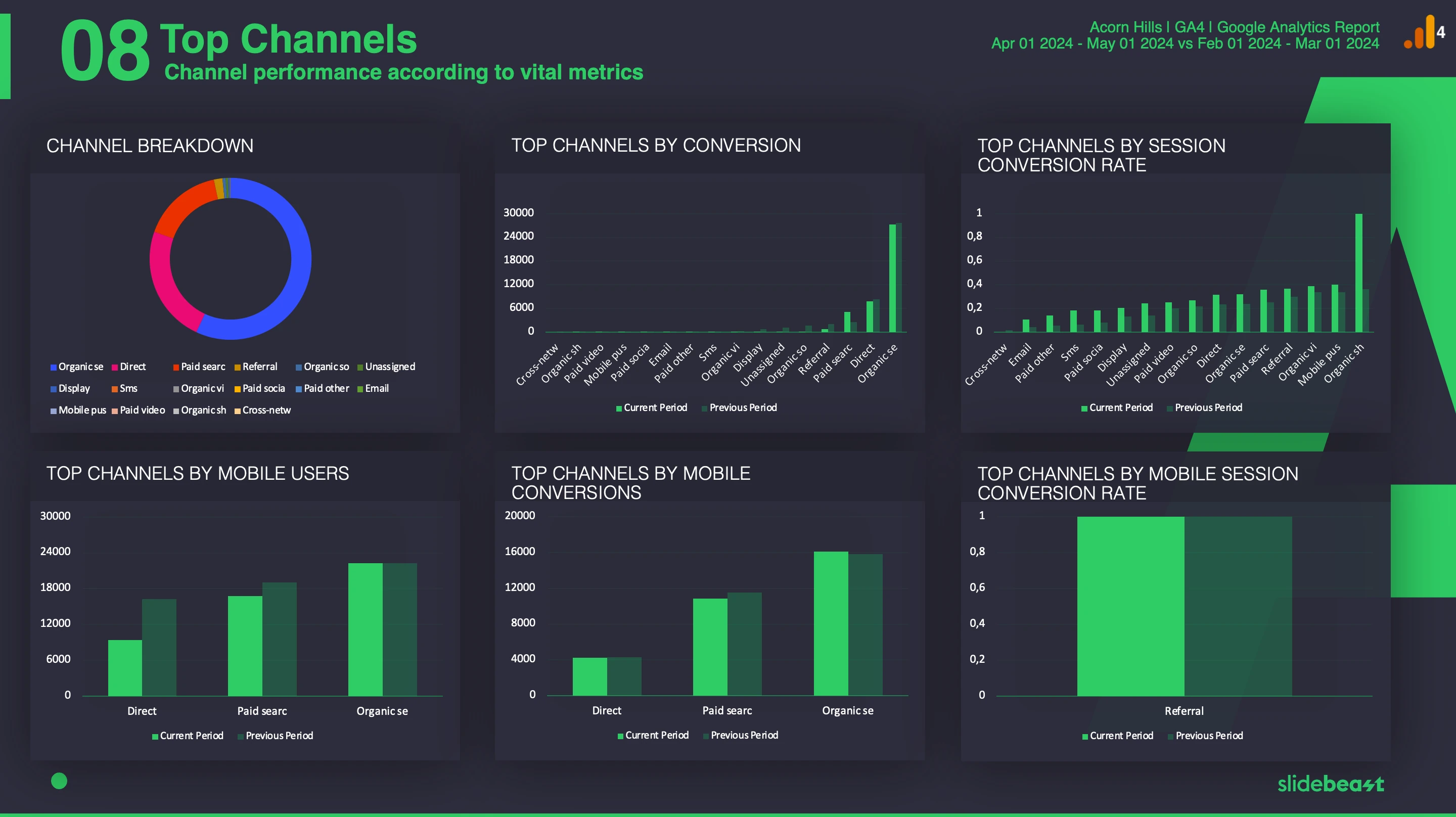
Task: Click the TOP CHANNELS BY MOBILE USERS title
Action: tap(197, 473)
